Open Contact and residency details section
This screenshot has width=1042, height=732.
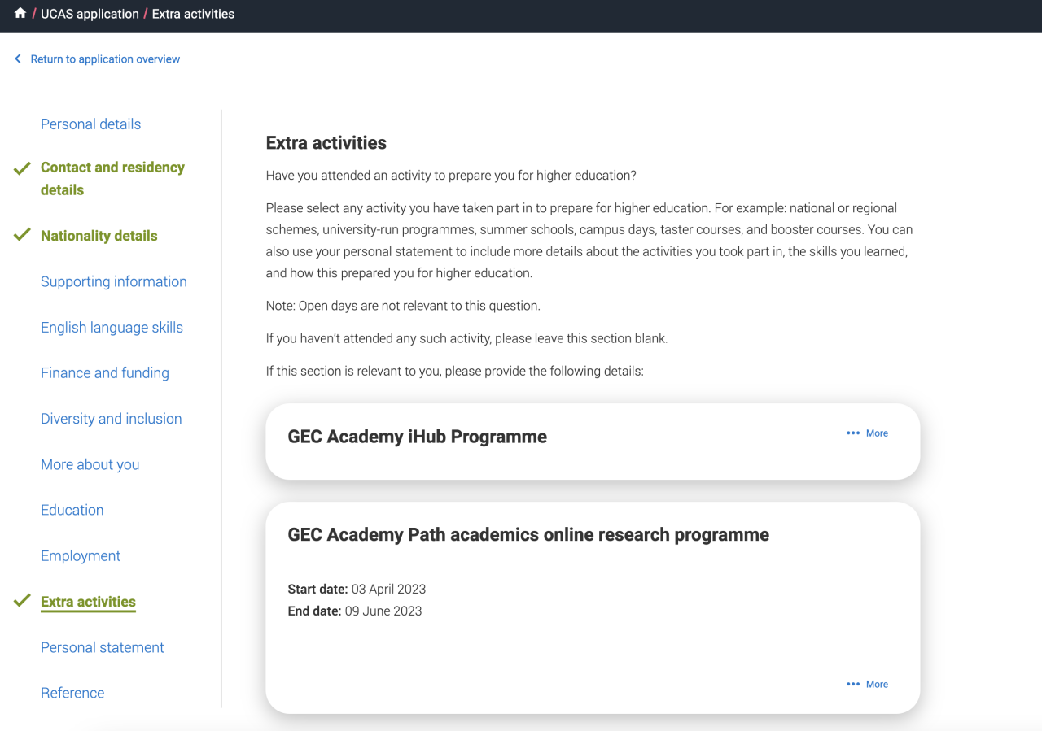(113, 179)
